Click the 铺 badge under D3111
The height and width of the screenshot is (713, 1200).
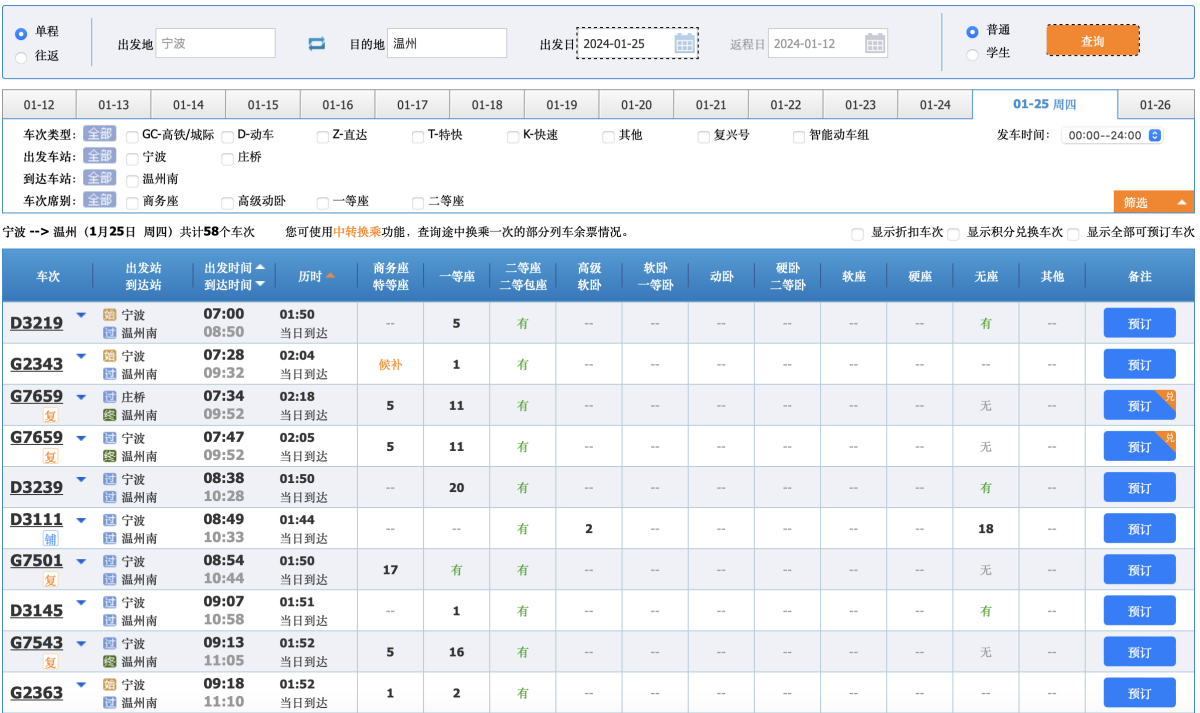click(x=51, y=539)
